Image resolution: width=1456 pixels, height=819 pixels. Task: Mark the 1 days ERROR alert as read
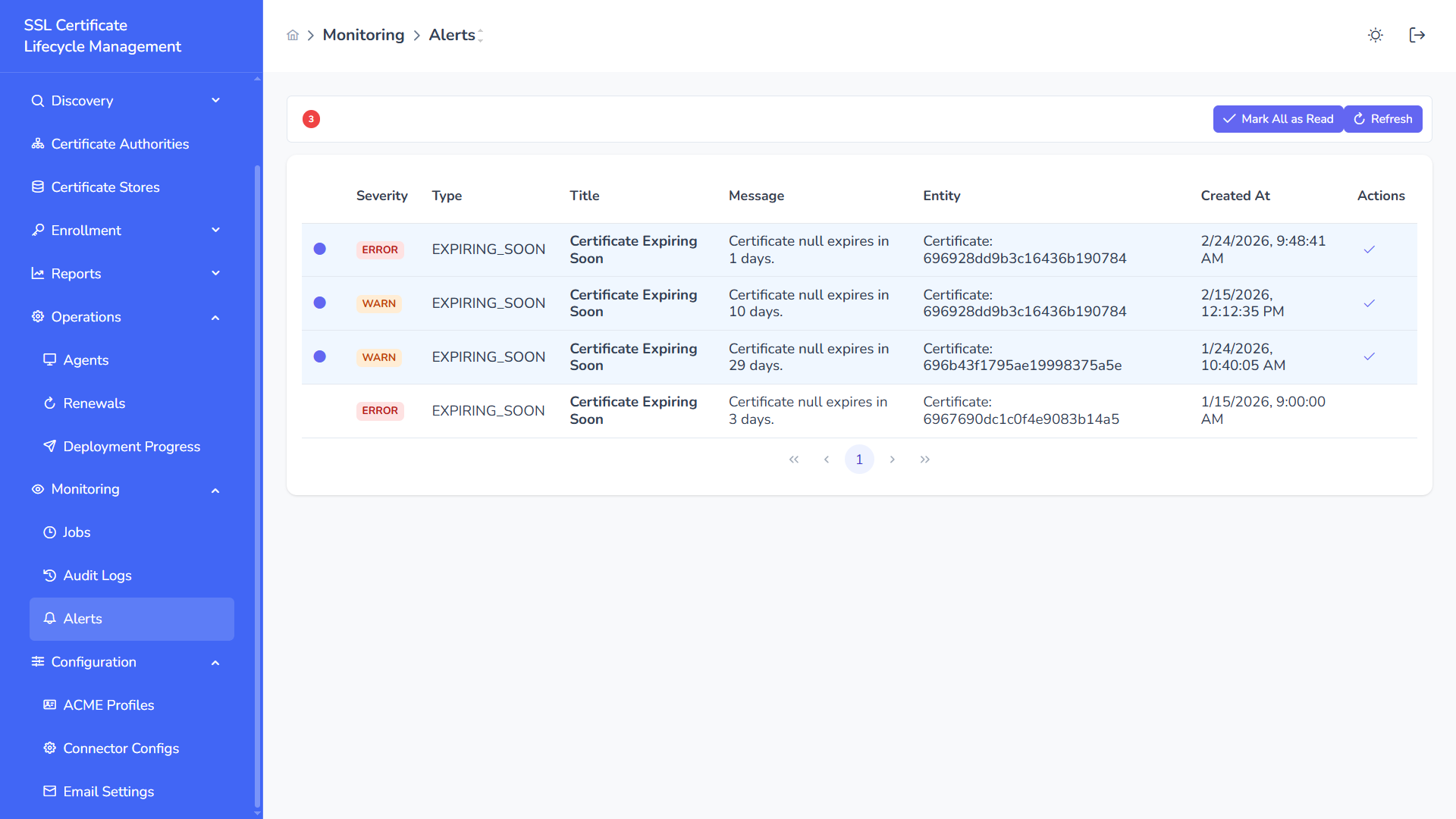1369,249
